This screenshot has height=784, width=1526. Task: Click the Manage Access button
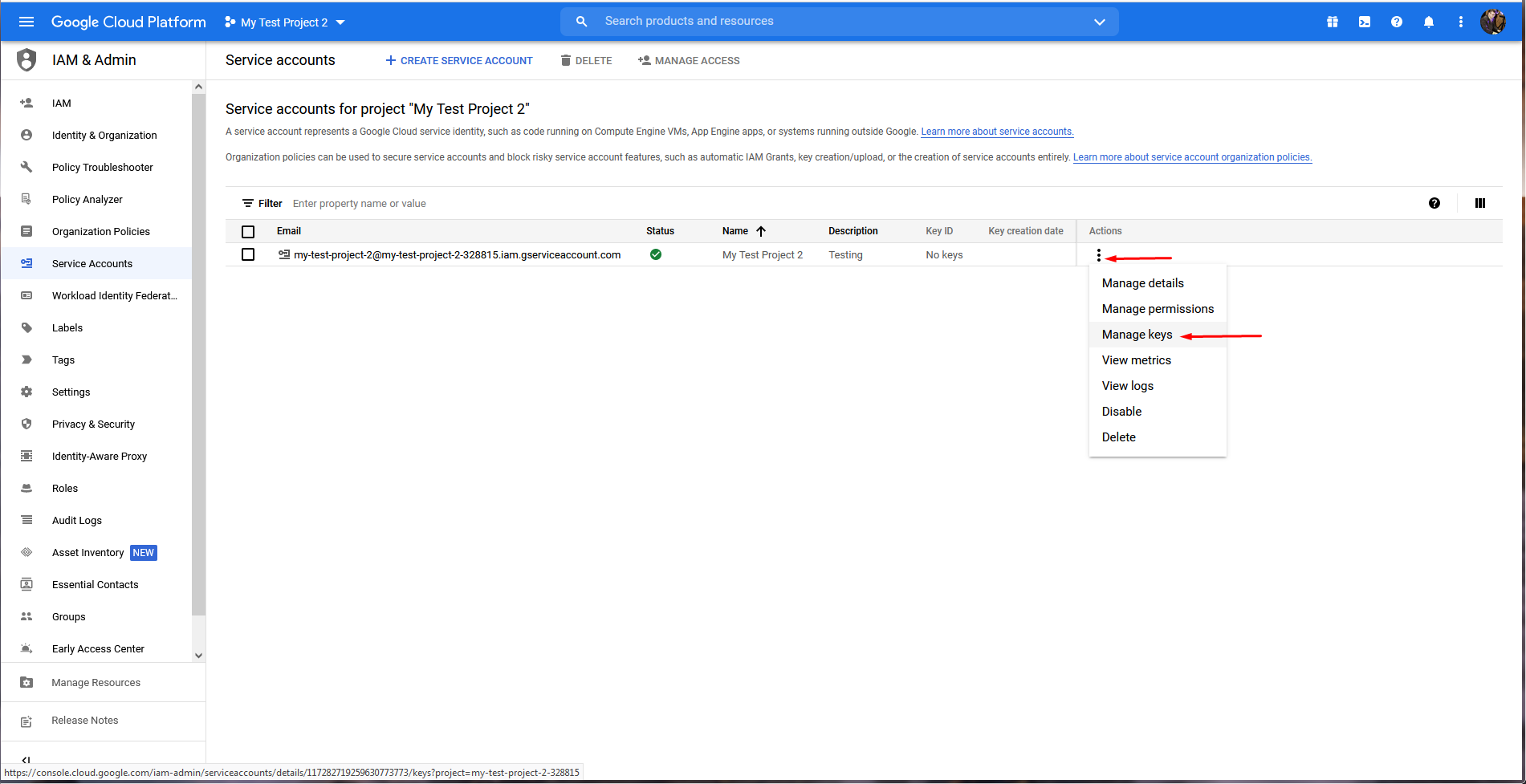tap(689, 60)
